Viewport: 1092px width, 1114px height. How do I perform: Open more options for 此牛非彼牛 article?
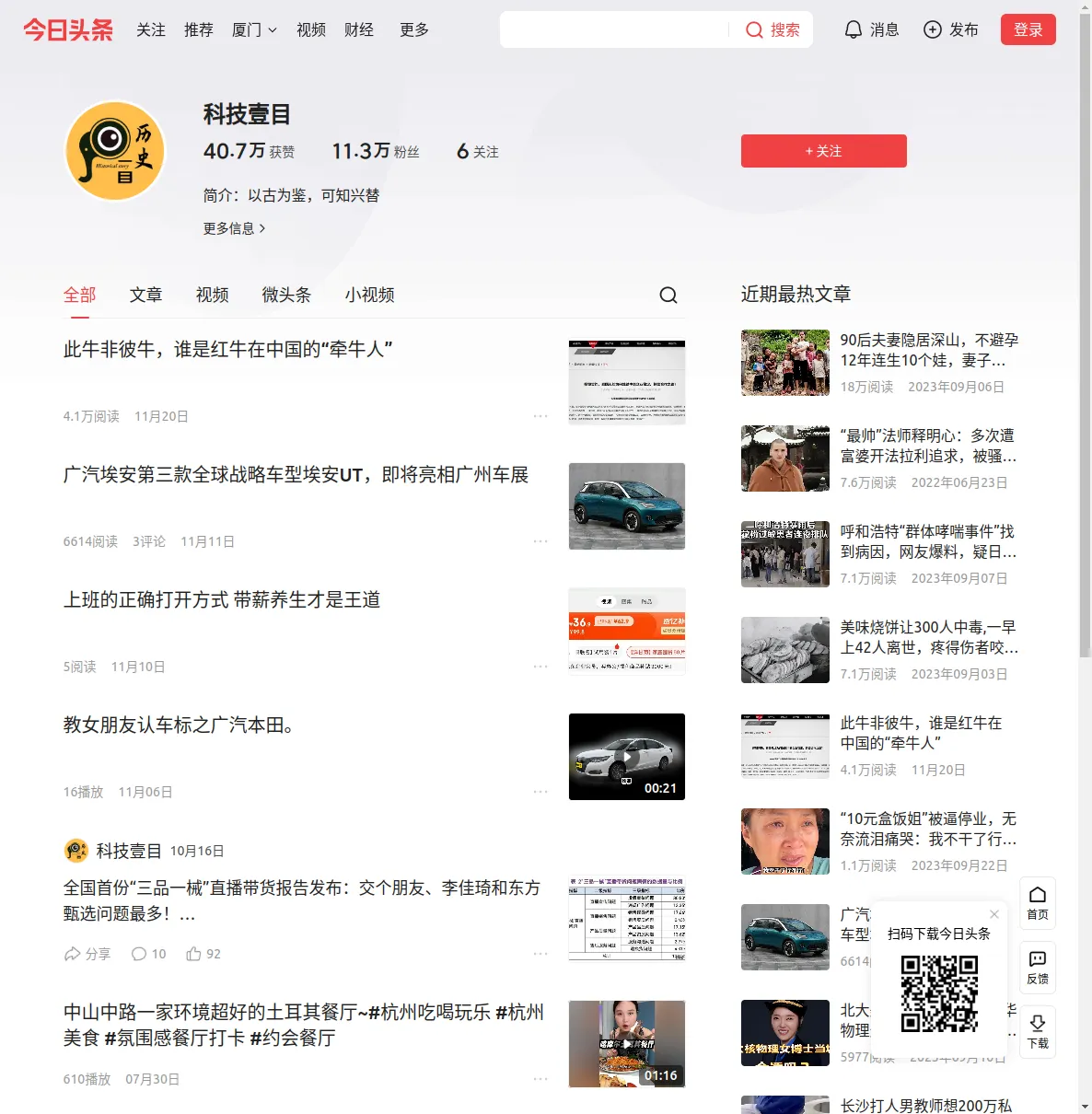(540, 416)
